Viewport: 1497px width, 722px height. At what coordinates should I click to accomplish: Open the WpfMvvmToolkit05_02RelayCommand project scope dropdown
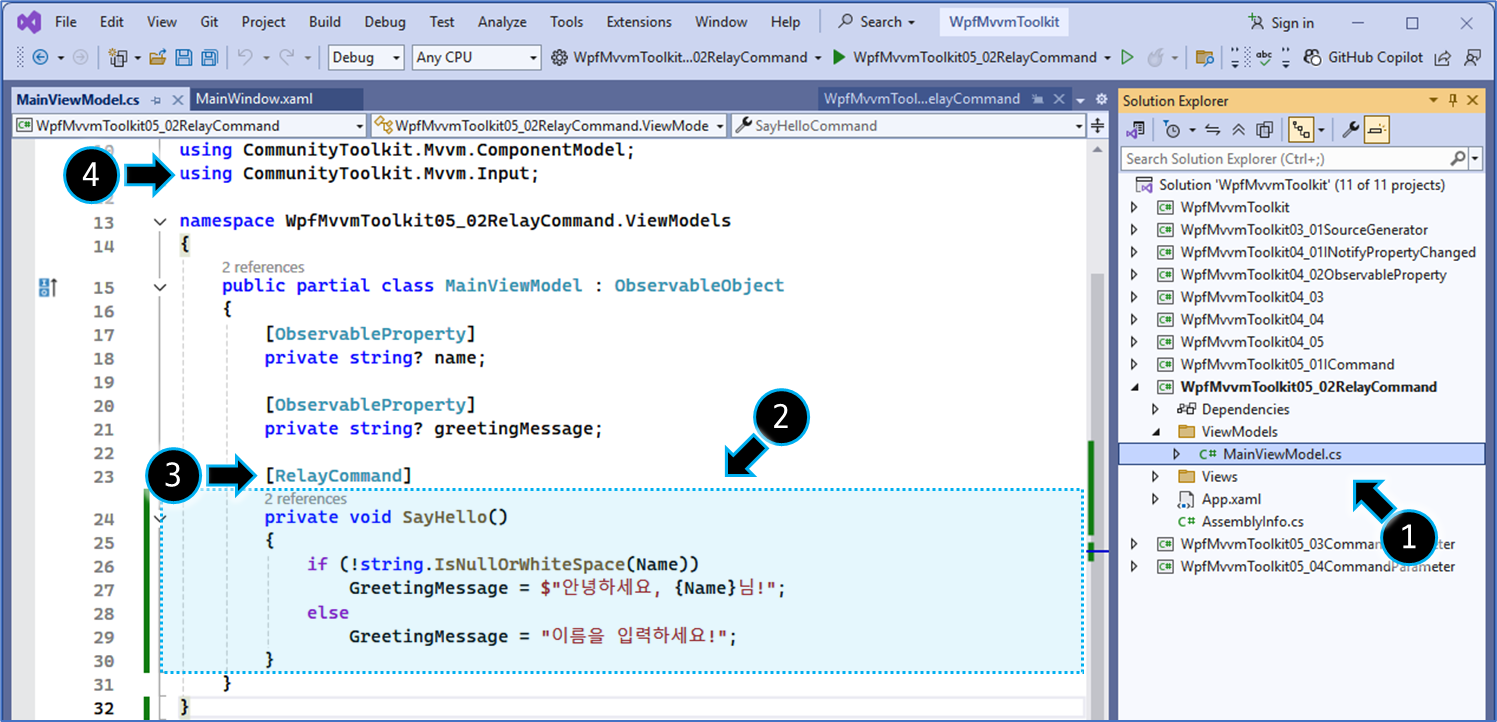190,126
